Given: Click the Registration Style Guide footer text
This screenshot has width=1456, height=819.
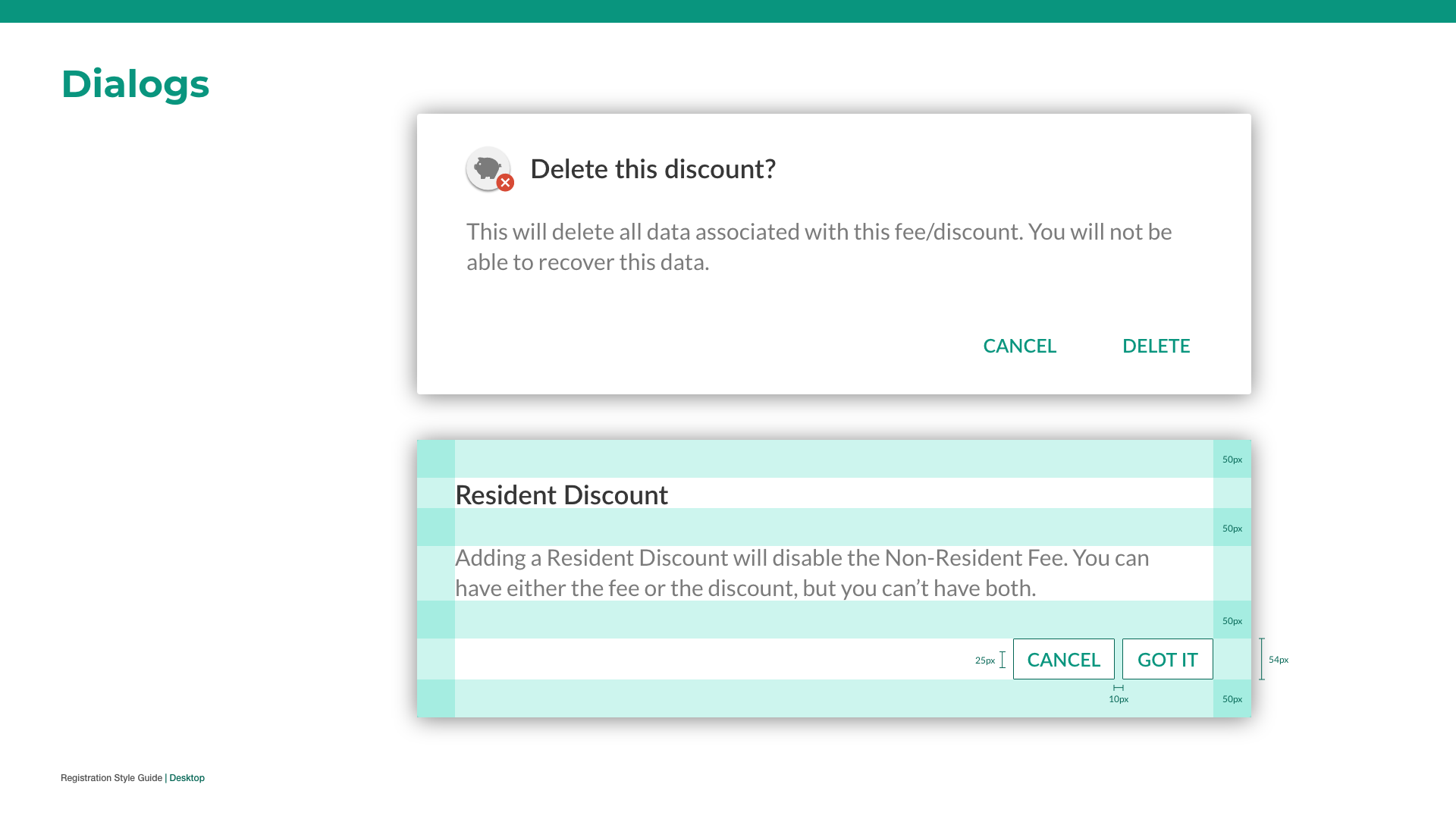Looking at the screenshot, I should tap(111, 778).
